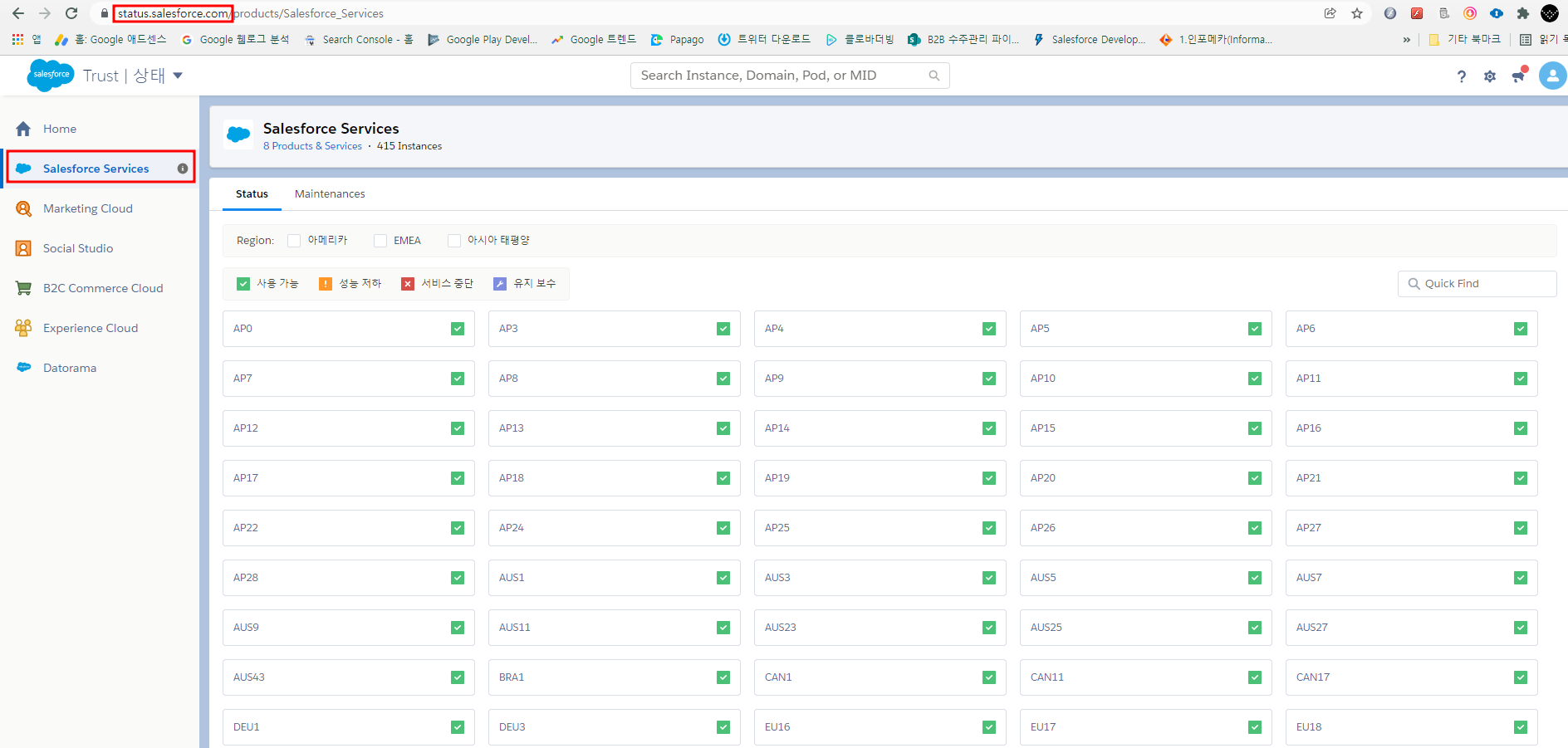Open the BRA1 instance card
Viewport: 1568px width, 748px height.
point(615,677)
